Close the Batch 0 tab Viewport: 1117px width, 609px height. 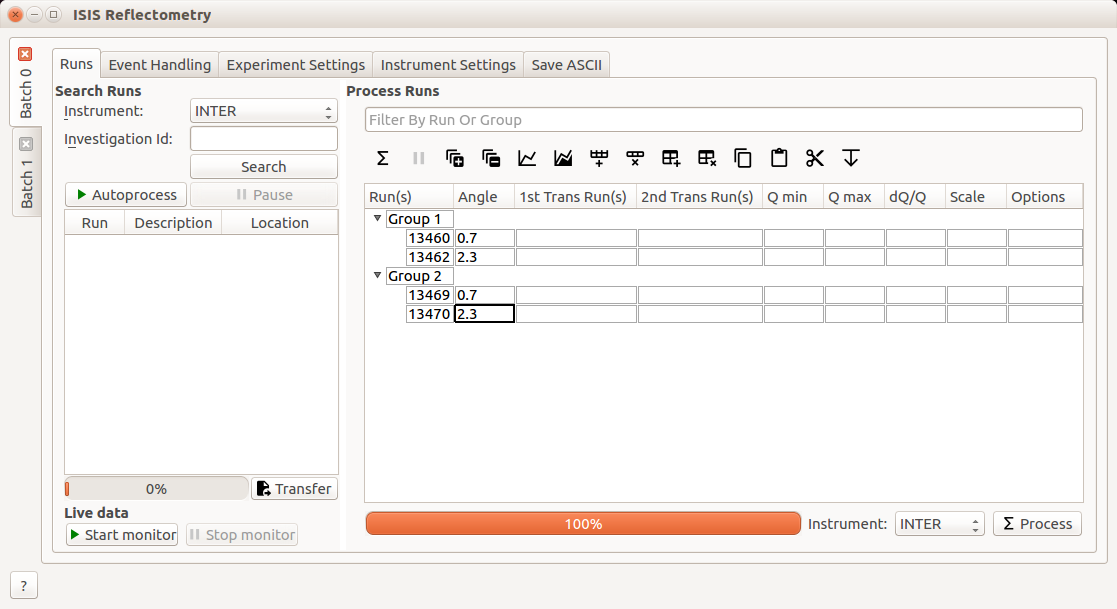[26, 54]
